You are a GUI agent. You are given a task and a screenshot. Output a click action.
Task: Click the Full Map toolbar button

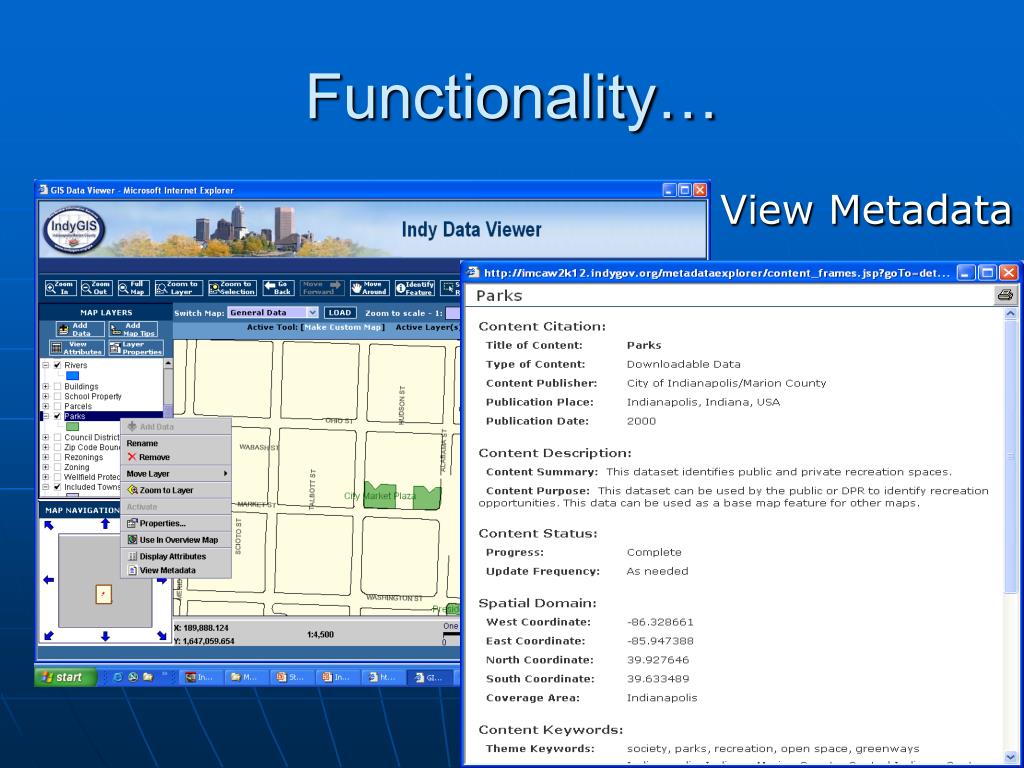[133, 288]
